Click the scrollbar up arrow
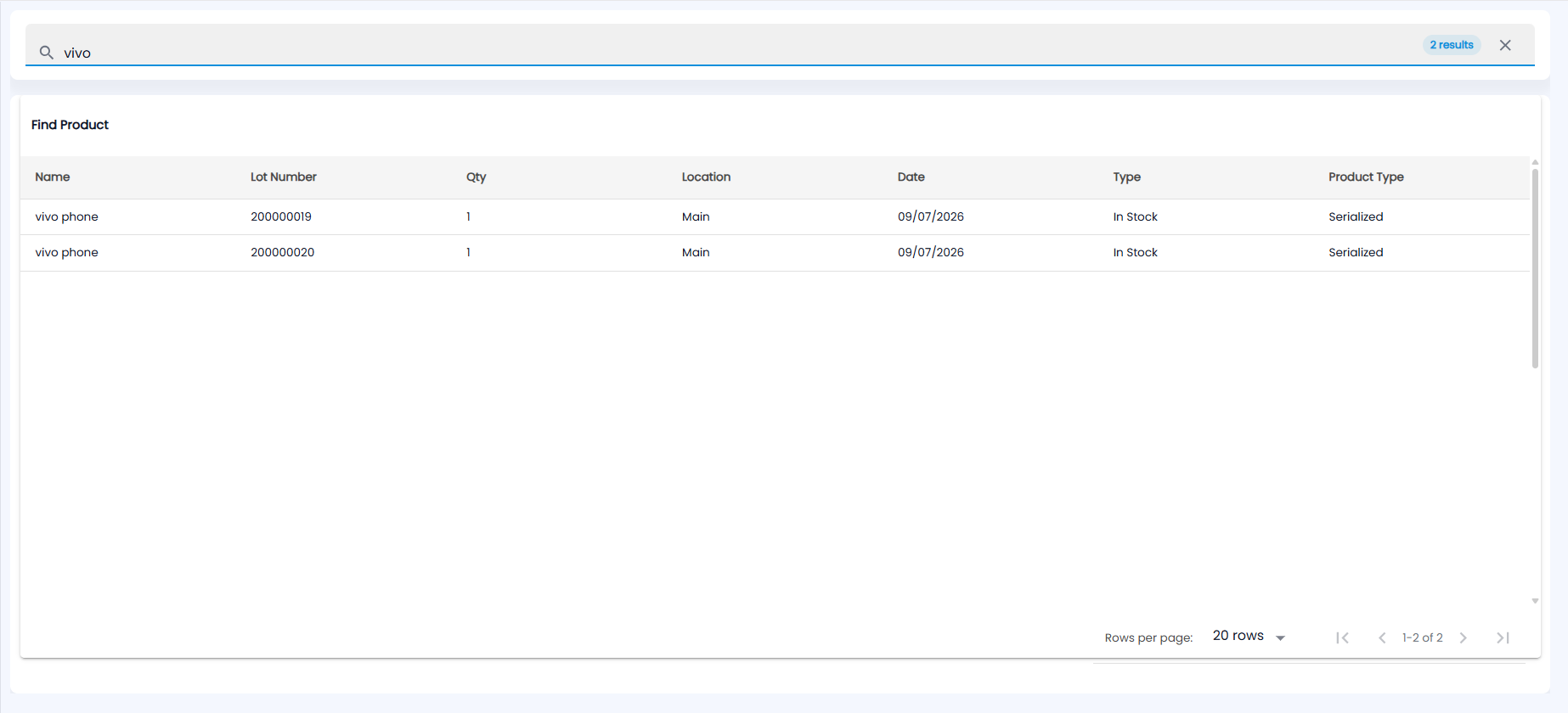The image size is (1568, 713). pyautogui.click(x=1535, y=162)
